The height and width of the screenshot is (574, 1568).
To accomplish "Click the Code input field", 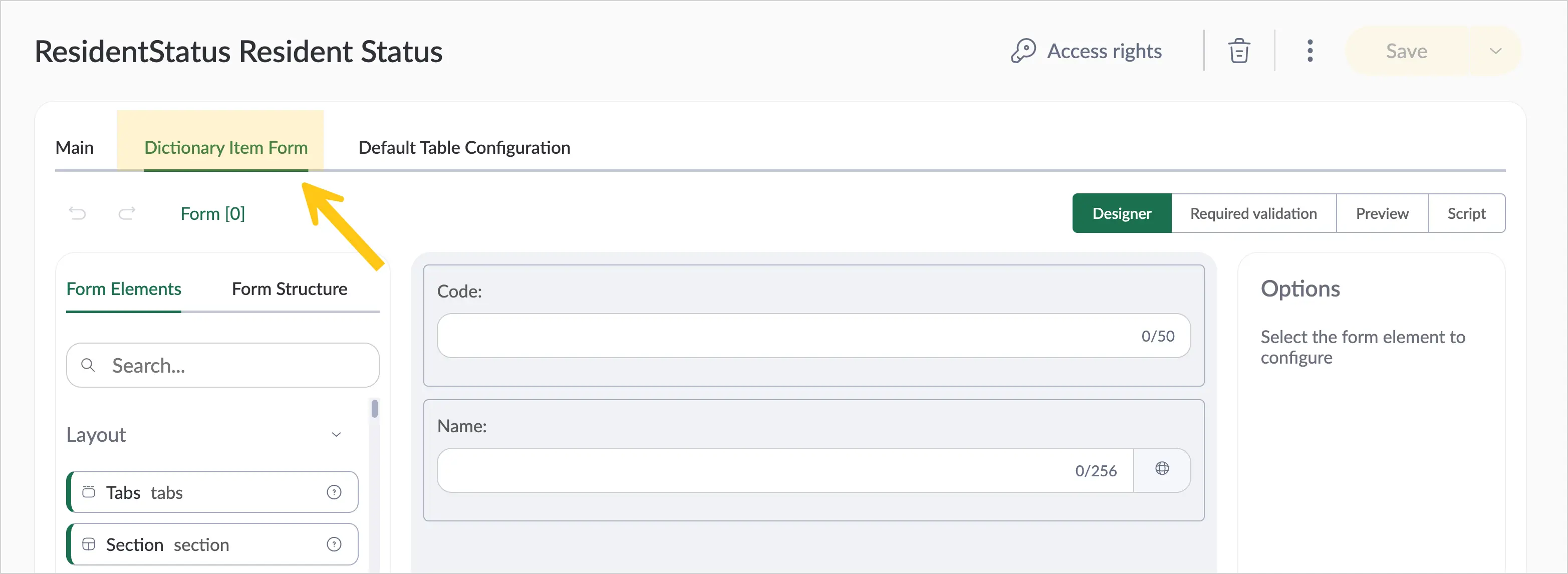I will (813, 336).
